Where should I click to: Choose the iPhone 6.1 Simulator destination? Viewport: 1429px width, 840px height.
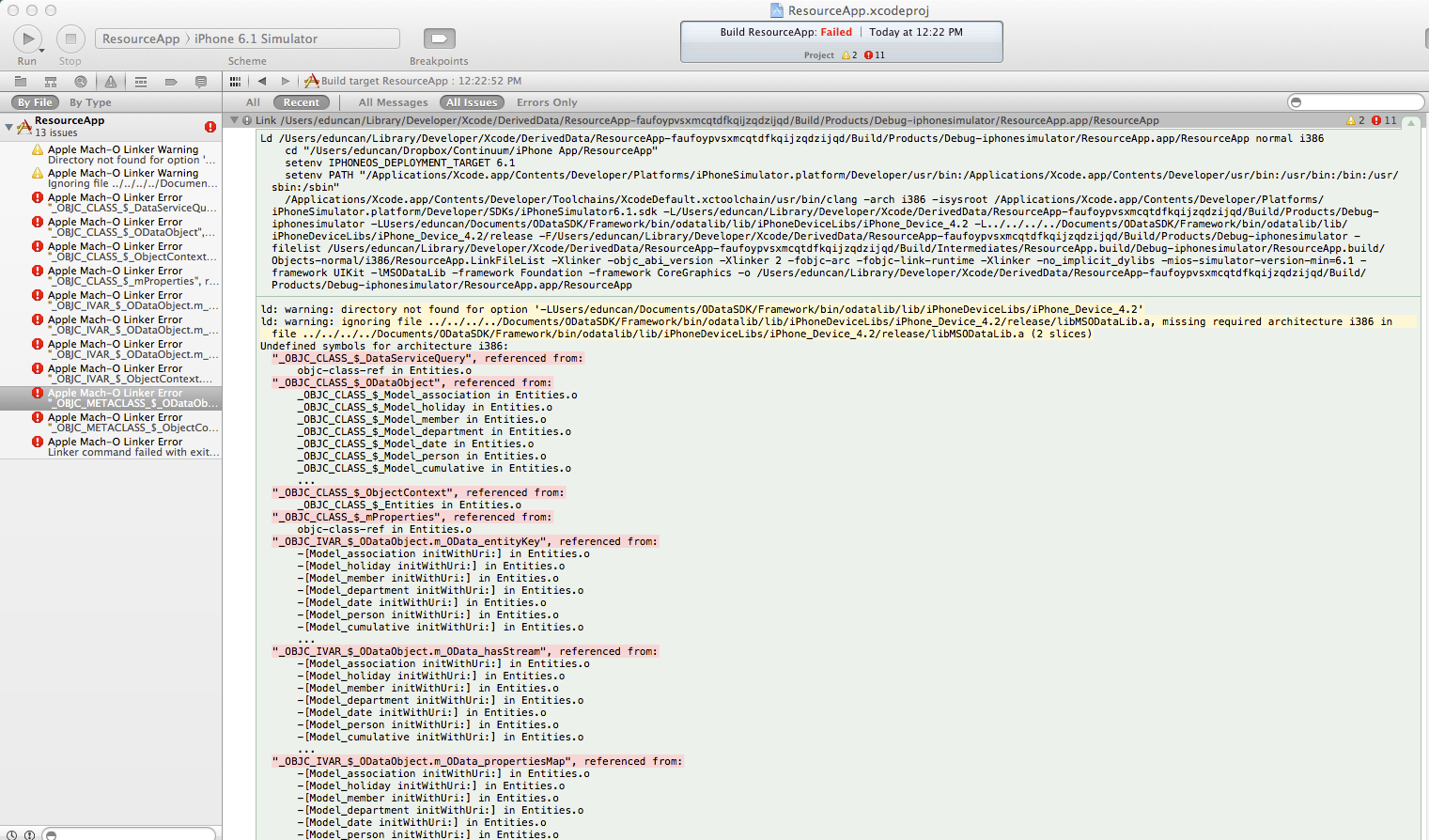(x=256, y=39)
